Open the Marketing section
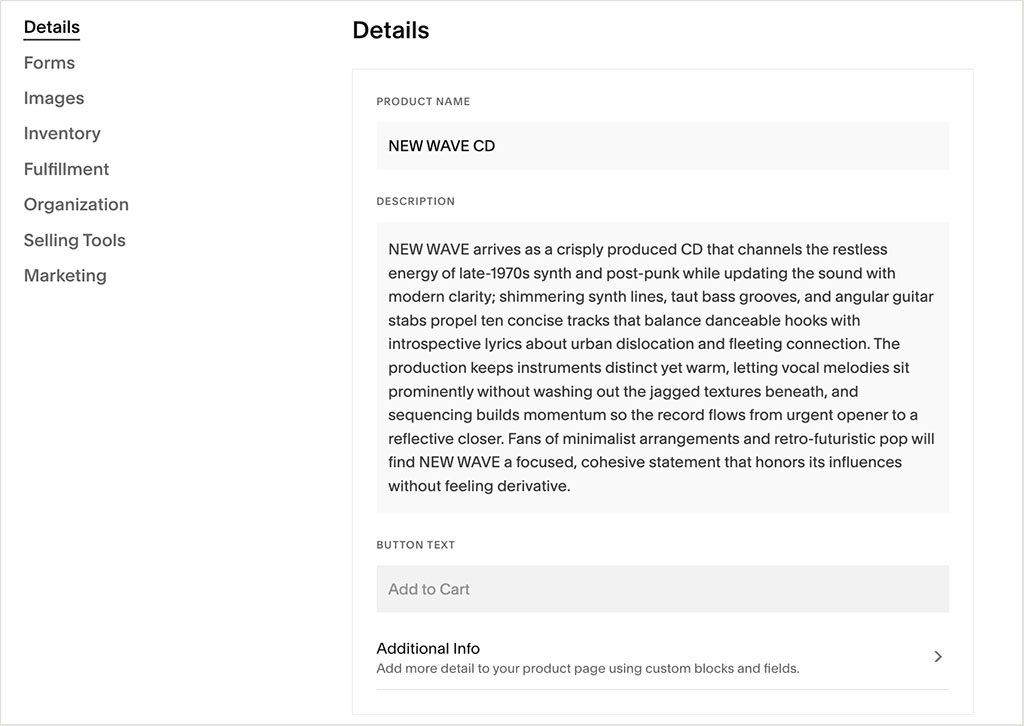This screenshot has width=1024, height=726. point(65,275)
